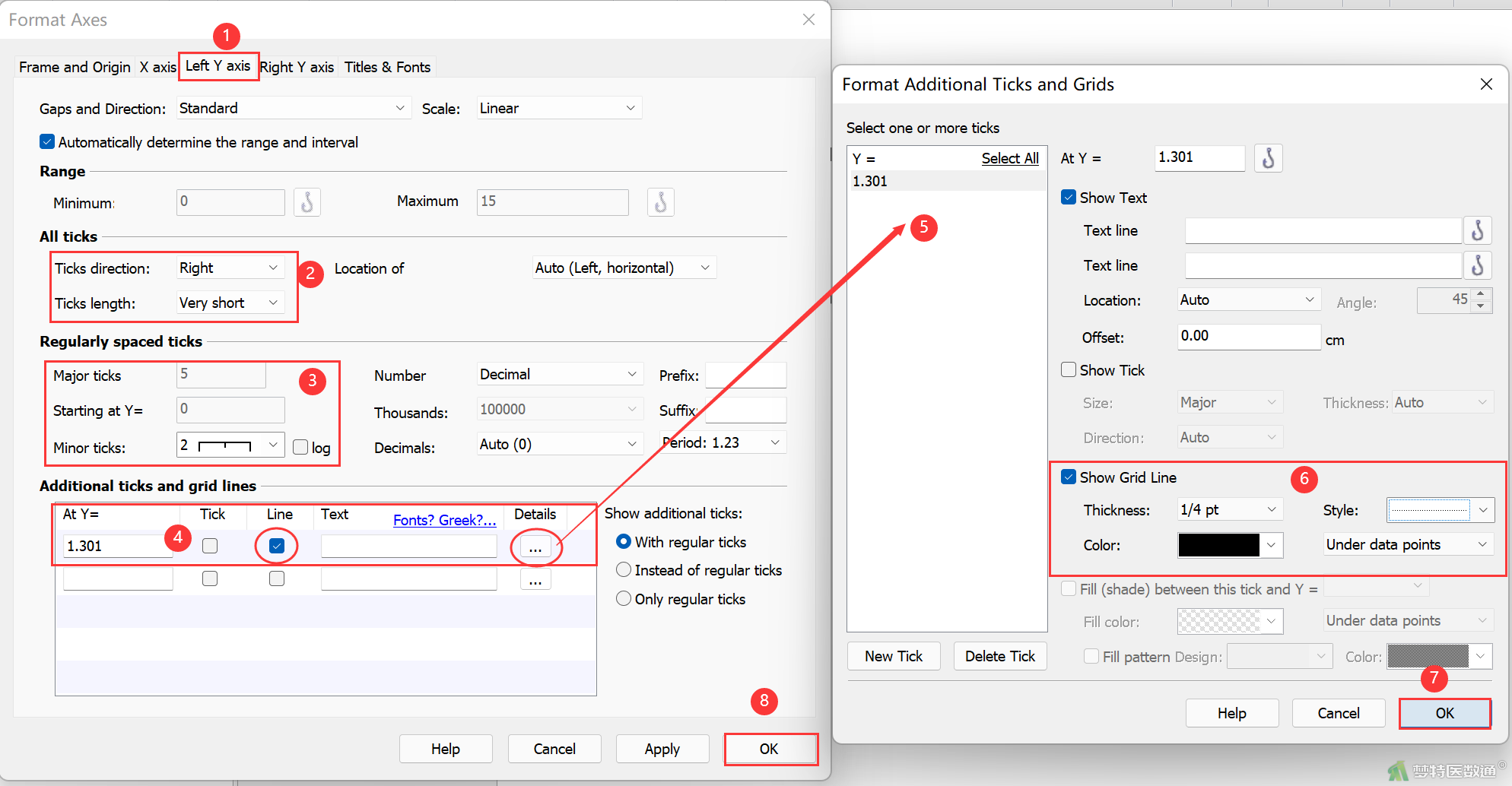The image size is (1512, 786).
Task: Select 1.301 entry in ticks list
Action: pos(947,181)
